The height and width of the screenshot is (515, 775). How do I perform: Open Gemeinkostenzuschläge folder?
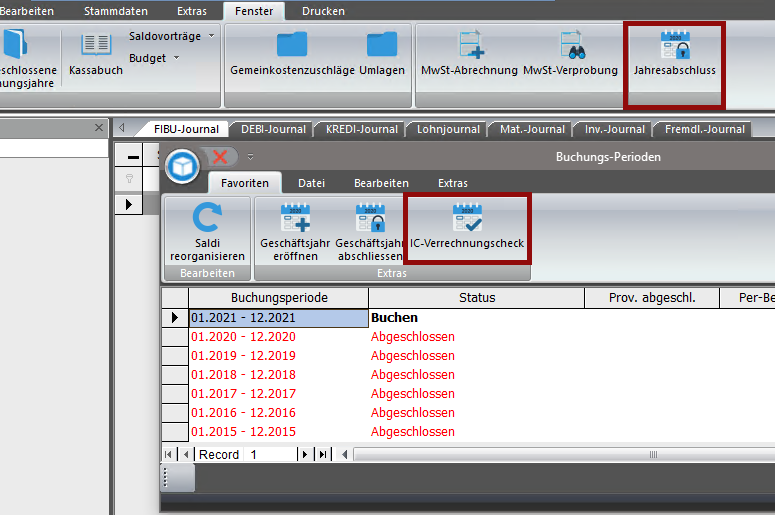pos(292,55)
